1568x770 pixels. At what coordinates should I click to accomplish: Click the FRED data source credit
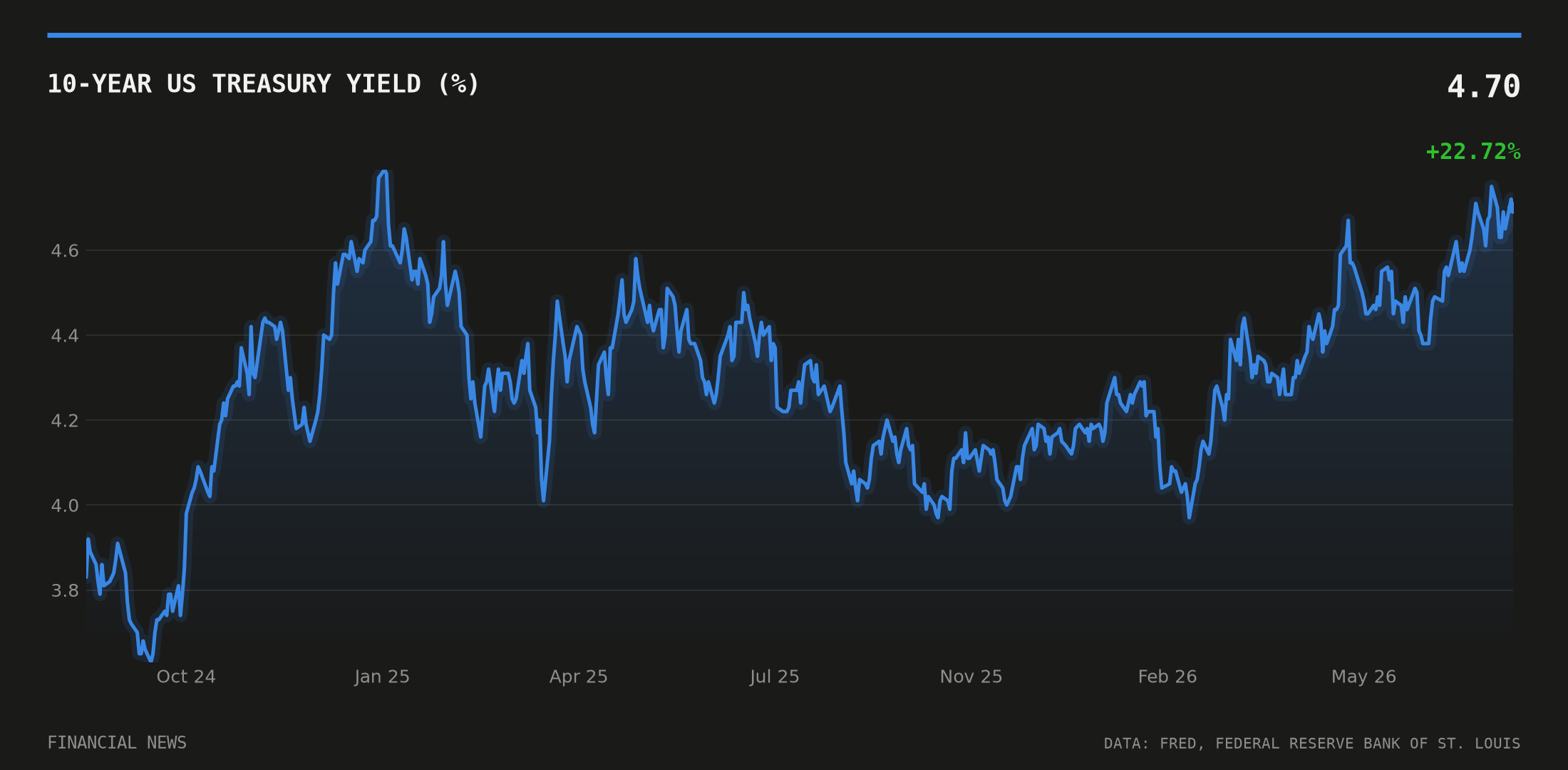click(1312, 744)
